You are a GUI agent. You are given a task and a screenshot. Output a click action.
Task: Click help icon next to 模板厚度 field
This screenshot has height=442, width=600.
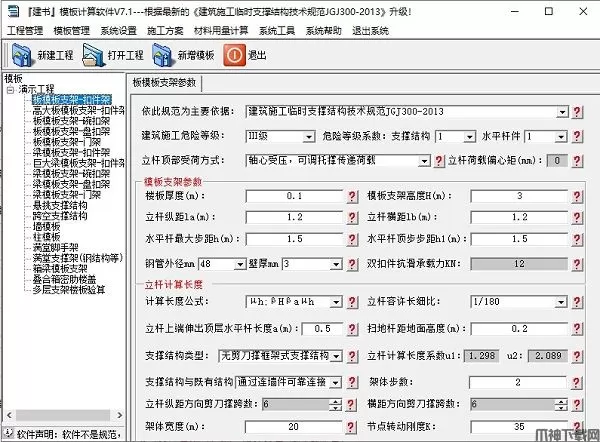pyautogui.click(x=352, y=197)
